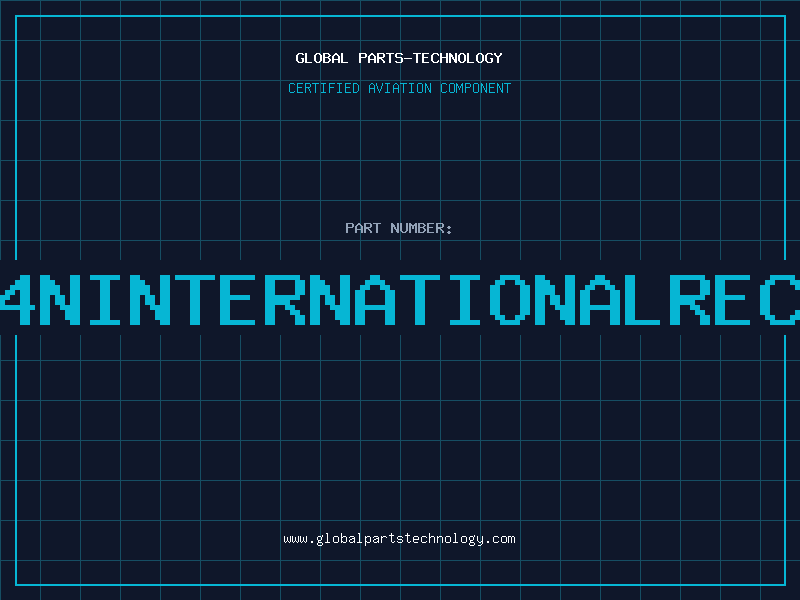Click the GLOBAL PARTS-TECHNOLOGY heading
This screenshot has width=800, height=600.
click(x=399, y=58)
